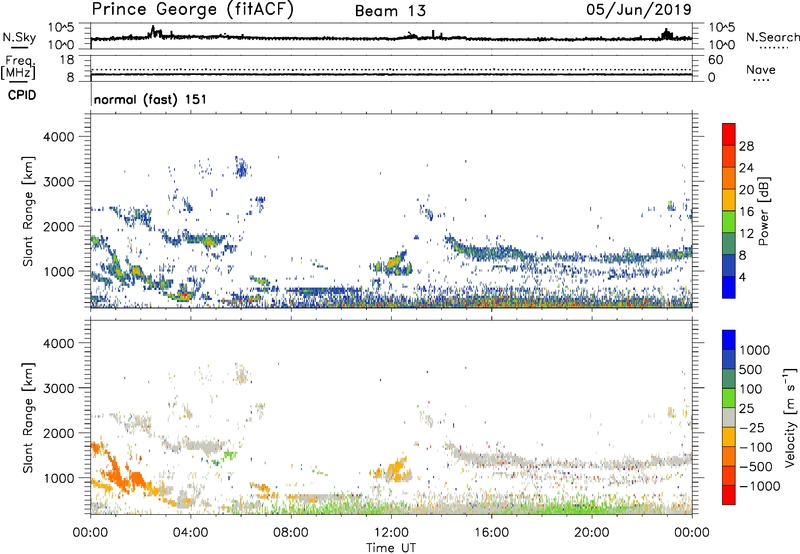The height and width of the screenshot is (554, 800).
Task: Click the yellow-orange segment of Power colorbar
Action: click(x=729, y=200)
